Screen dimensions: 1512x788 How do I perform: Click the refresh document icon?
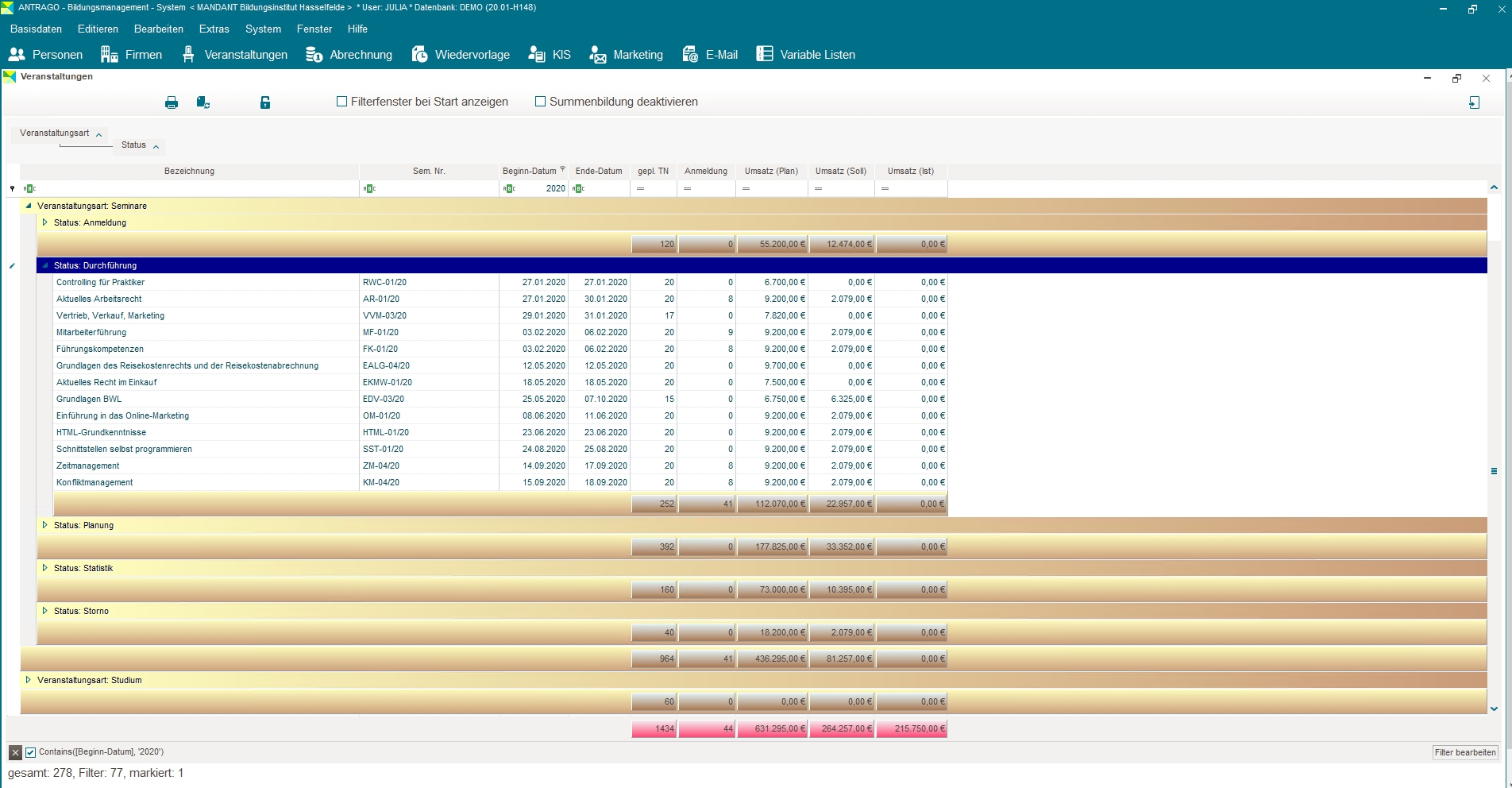coord(203,102)
